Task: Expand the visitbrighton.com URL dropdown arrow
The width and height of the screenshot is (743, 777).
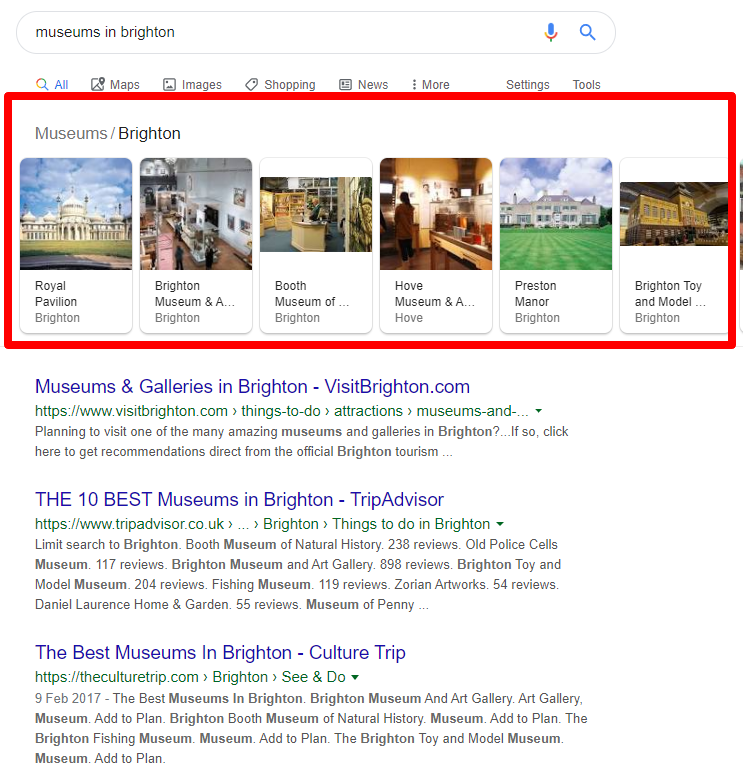Action: click(x=539, y=411)
